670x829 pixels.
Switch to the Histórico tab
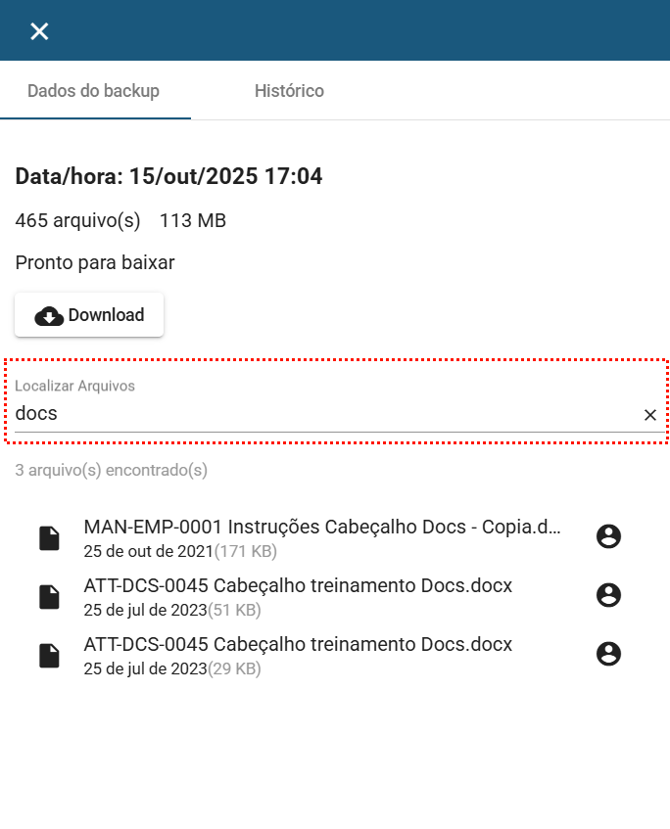pyautogui.click(x=289, y=91)
